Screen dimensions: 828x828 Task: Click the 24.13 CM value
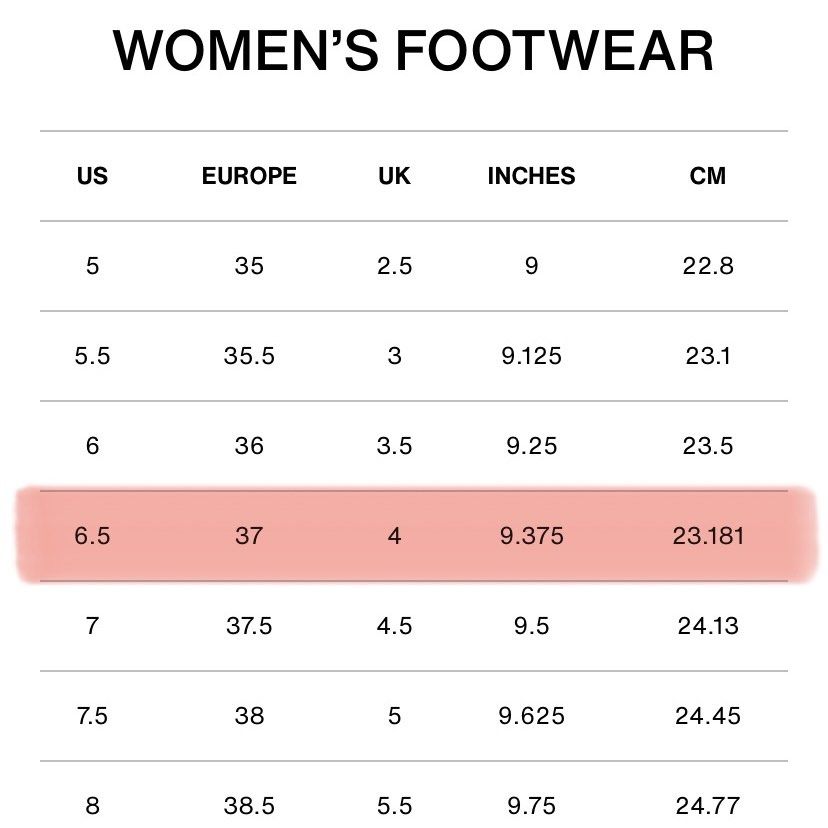point(708,626)
